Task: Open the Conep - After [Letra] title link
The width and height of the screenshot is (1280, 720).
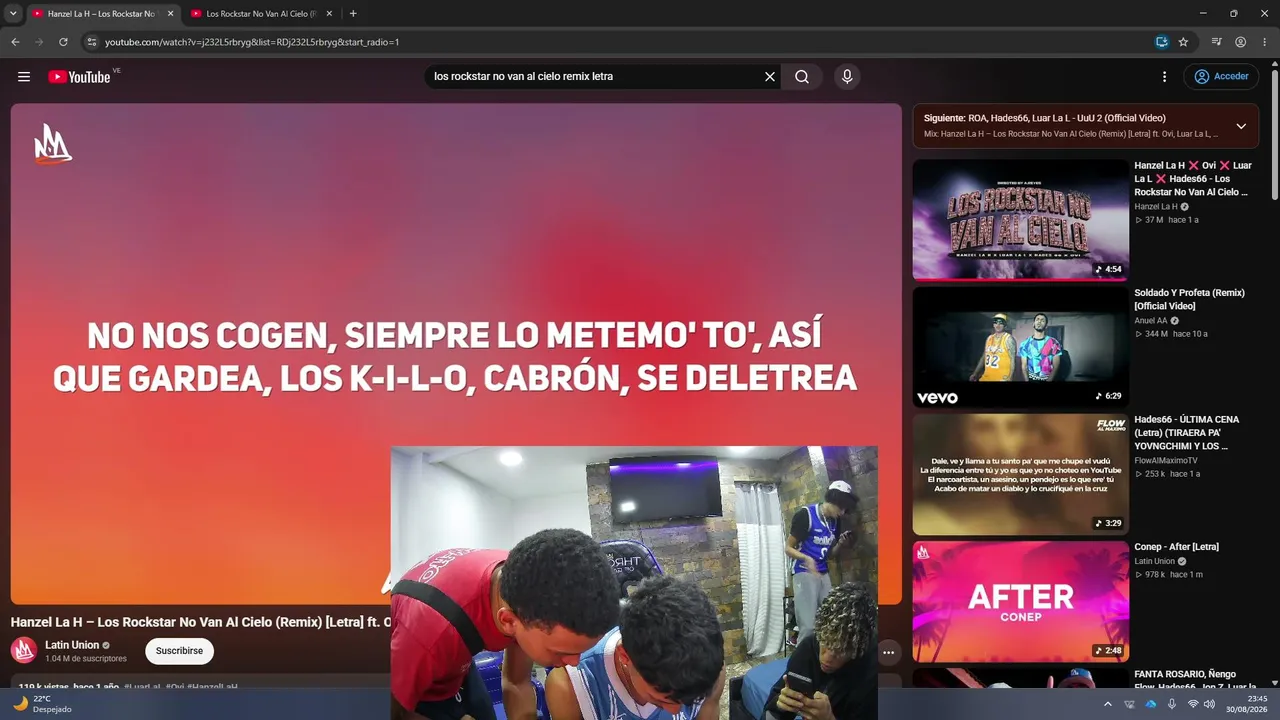Action: click(1176, 547)
